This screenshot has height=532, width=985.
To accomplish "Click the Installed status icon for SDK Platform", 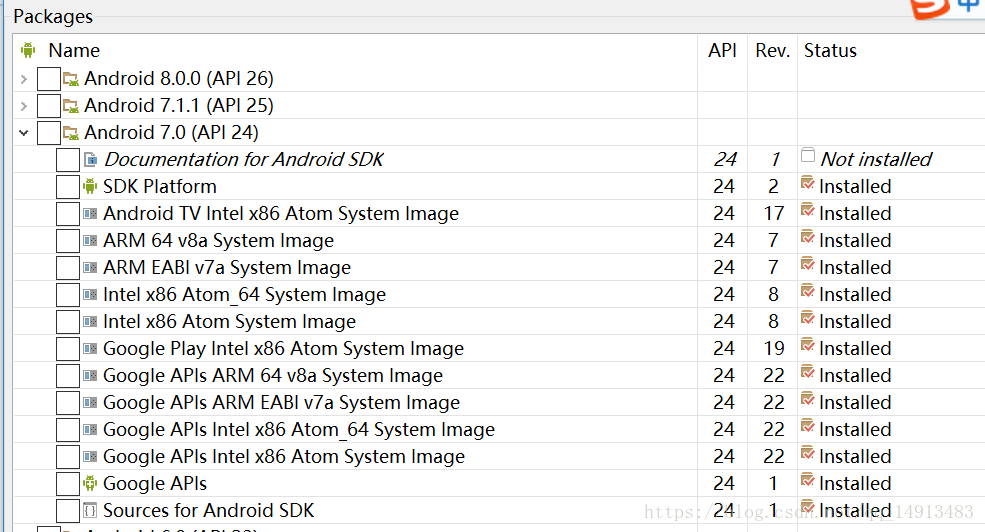I will [808, 183].
